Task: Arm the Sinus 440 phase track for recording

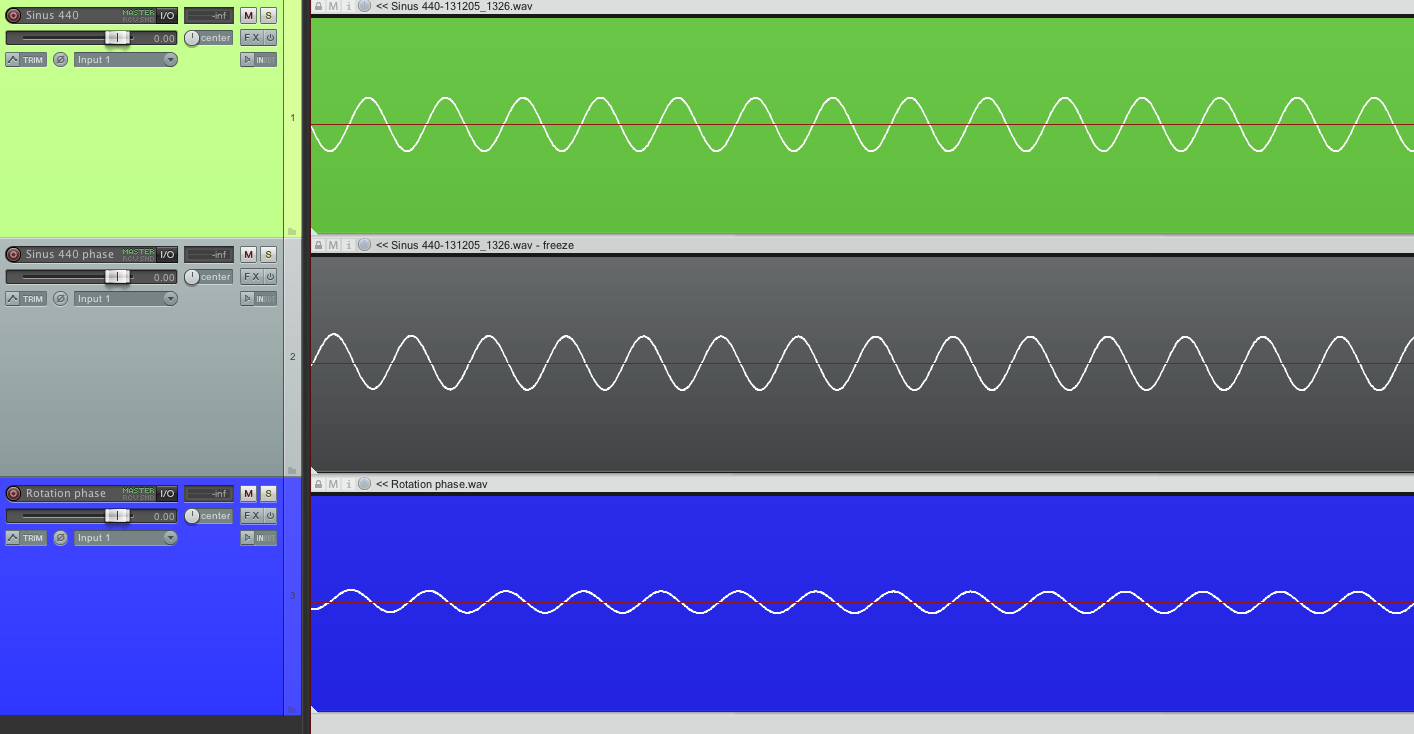Action: tap(14, 254)
